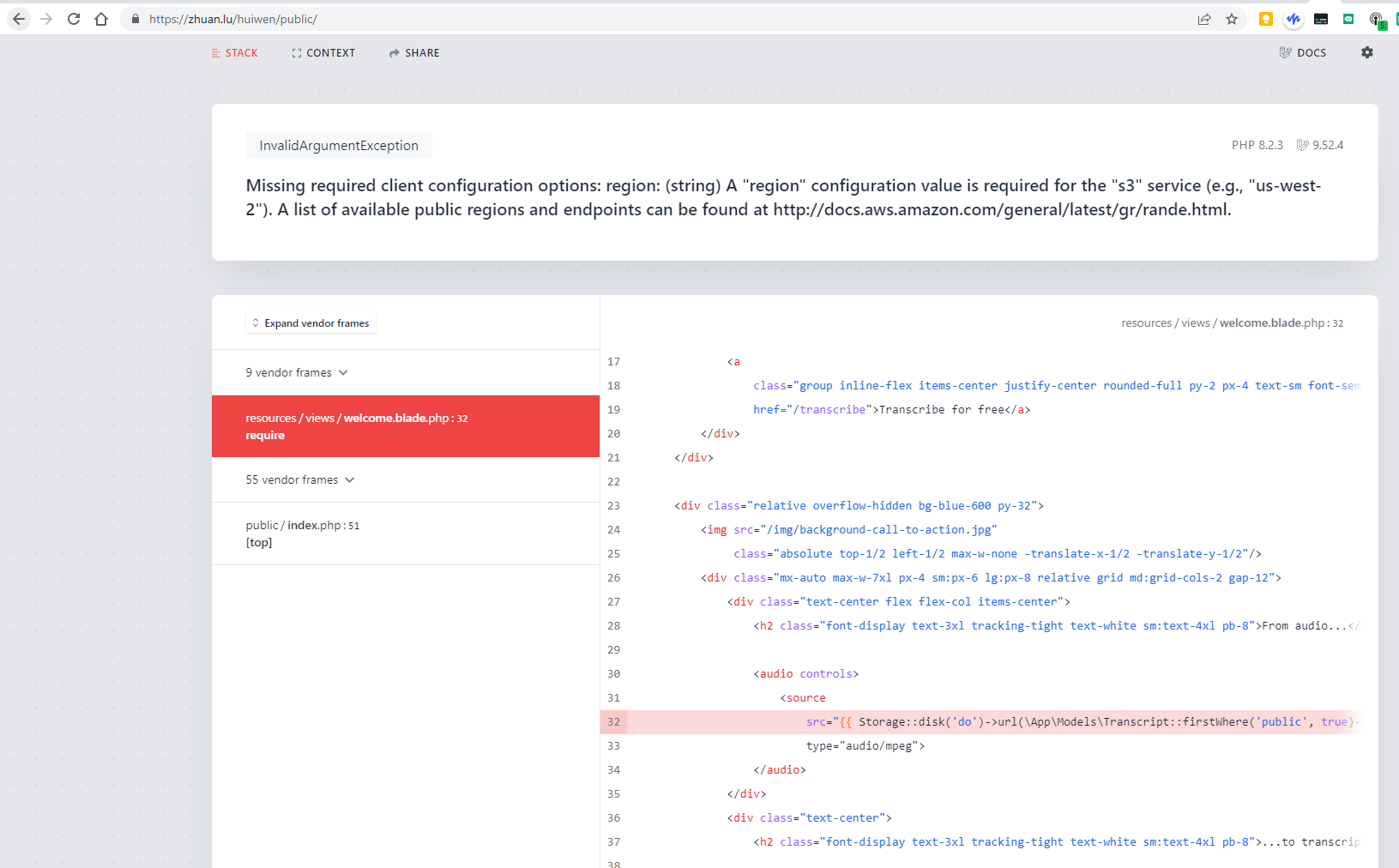Screen dimensions: 1399x868
Task: Reload the page with the refresh icon
Action: [x=74, y=19]
